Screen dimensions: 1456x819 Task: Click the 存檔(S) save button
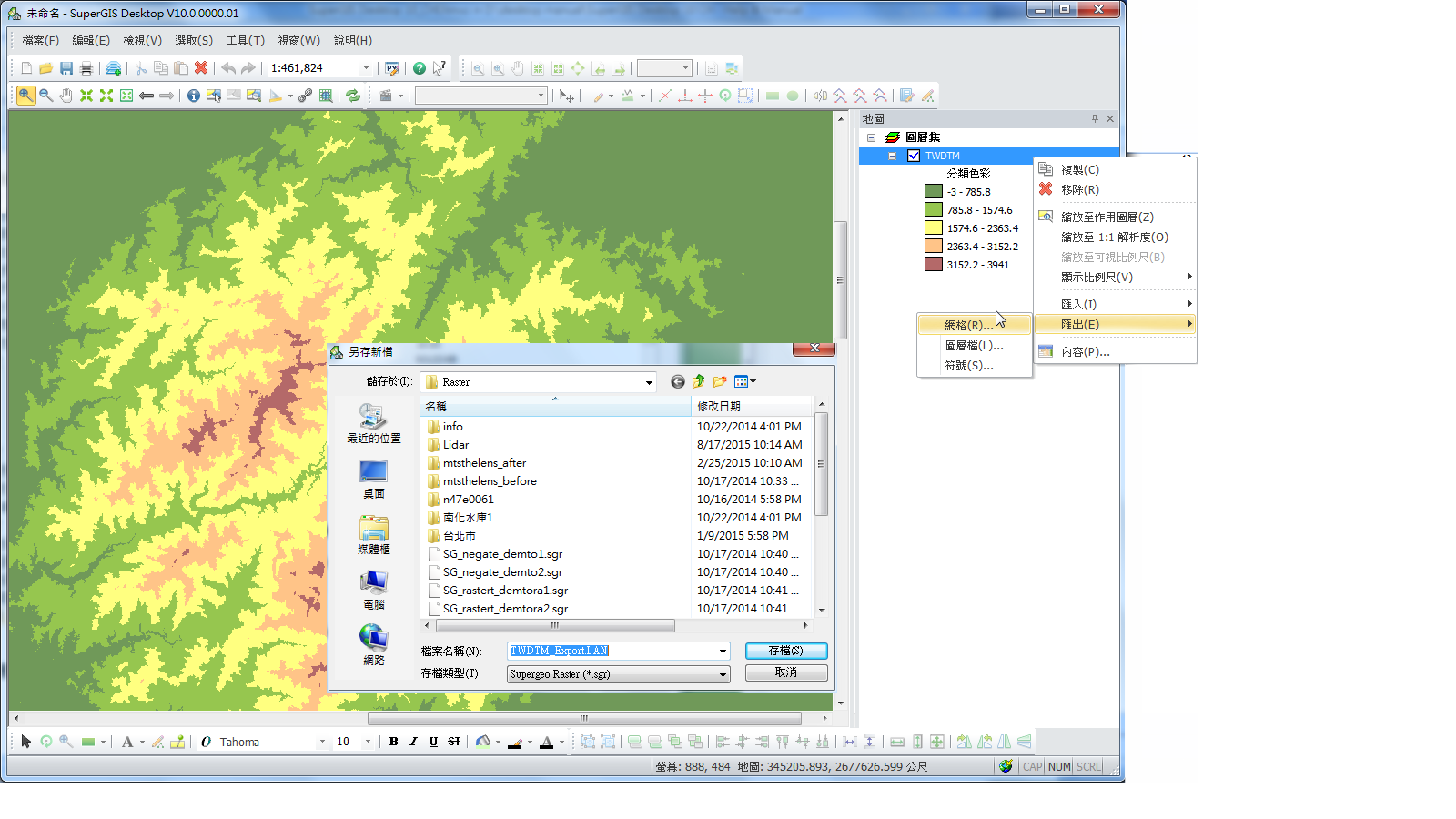786,651
